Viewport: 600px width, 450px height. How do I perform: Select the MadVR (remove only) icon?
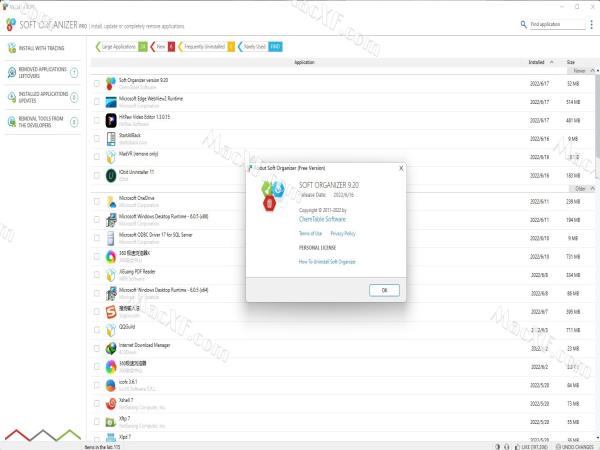coord(111,157)
